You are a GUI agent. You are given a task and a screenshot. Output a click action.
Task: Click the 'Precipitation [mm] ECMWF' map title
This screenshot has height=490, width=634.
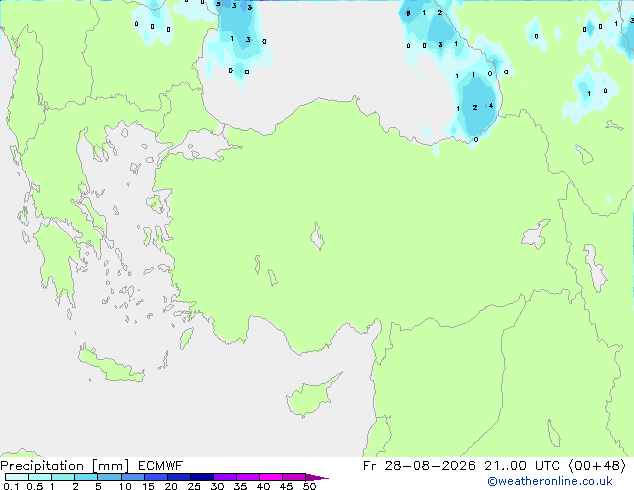coord(92,466)
